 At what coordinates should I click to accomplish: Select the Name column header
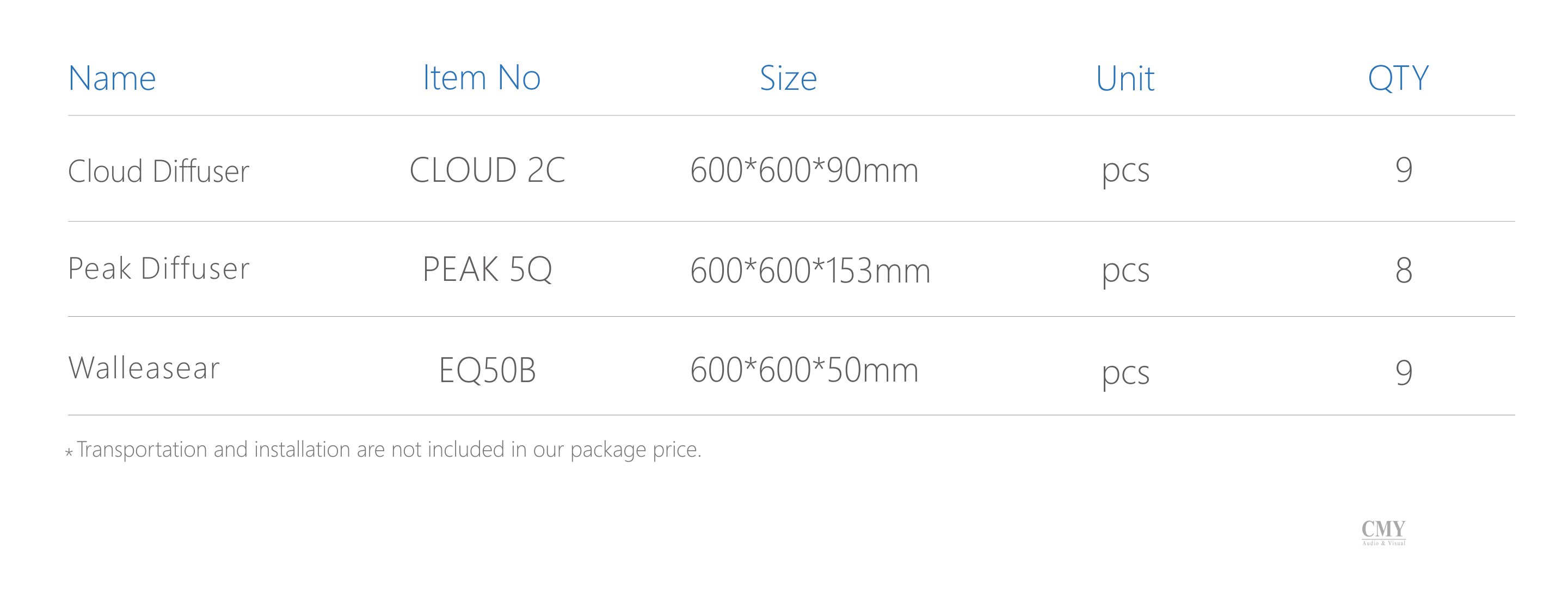coord(112,78)
